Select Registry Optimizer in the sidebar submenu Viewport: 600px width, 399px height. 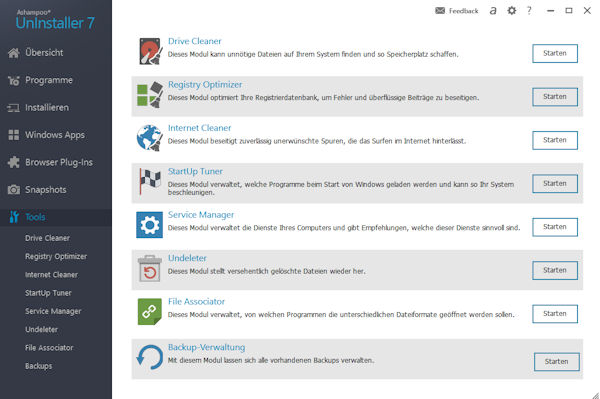(x=56, y=256)
